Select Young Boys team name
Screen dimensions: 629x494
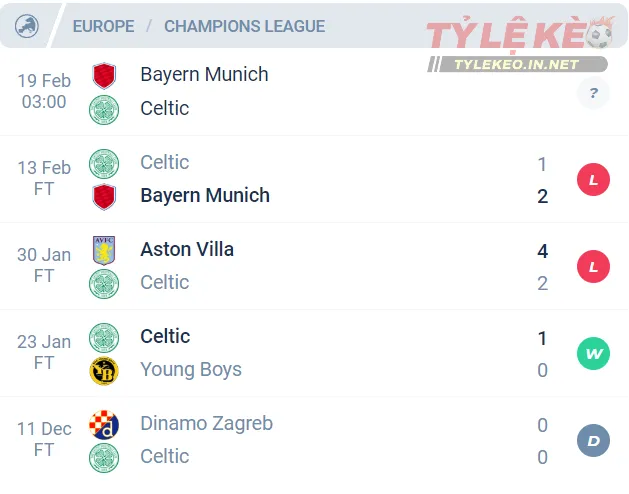click(x=191, y=370)
